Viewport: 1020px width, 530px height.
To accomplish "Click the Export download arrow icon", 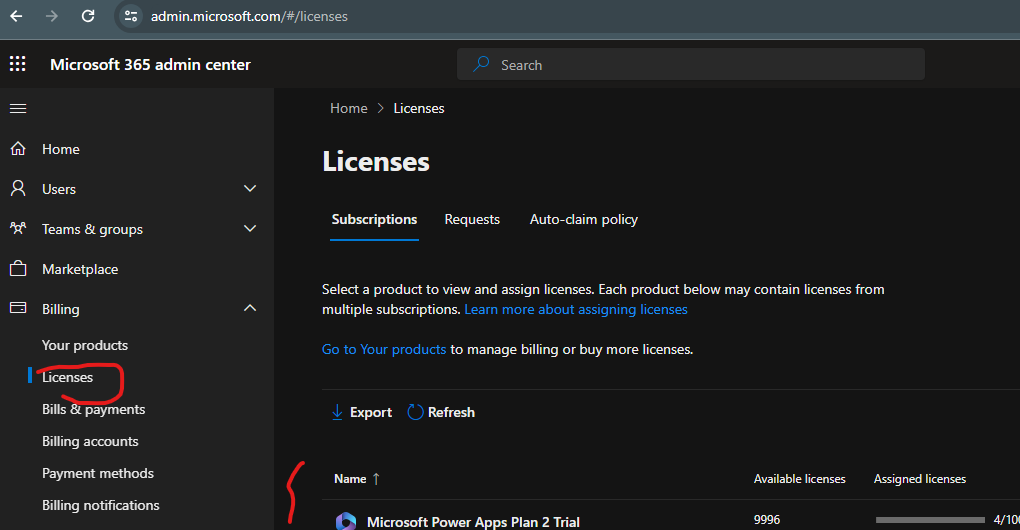I will pos(337,412).
